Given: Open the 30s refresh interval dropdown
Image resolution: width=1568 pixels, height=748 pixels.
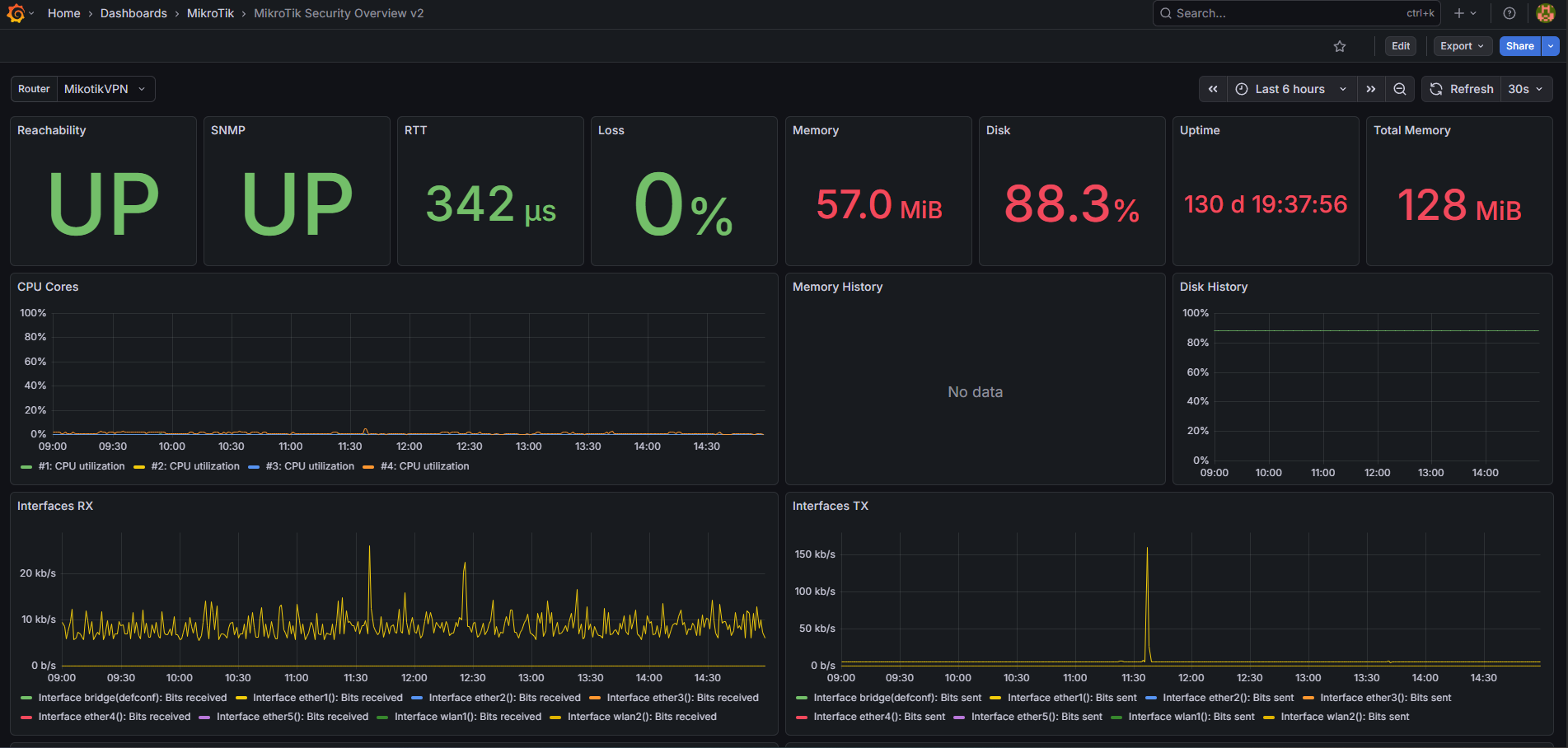Looking at the screenshot, I should (1526, 89).
